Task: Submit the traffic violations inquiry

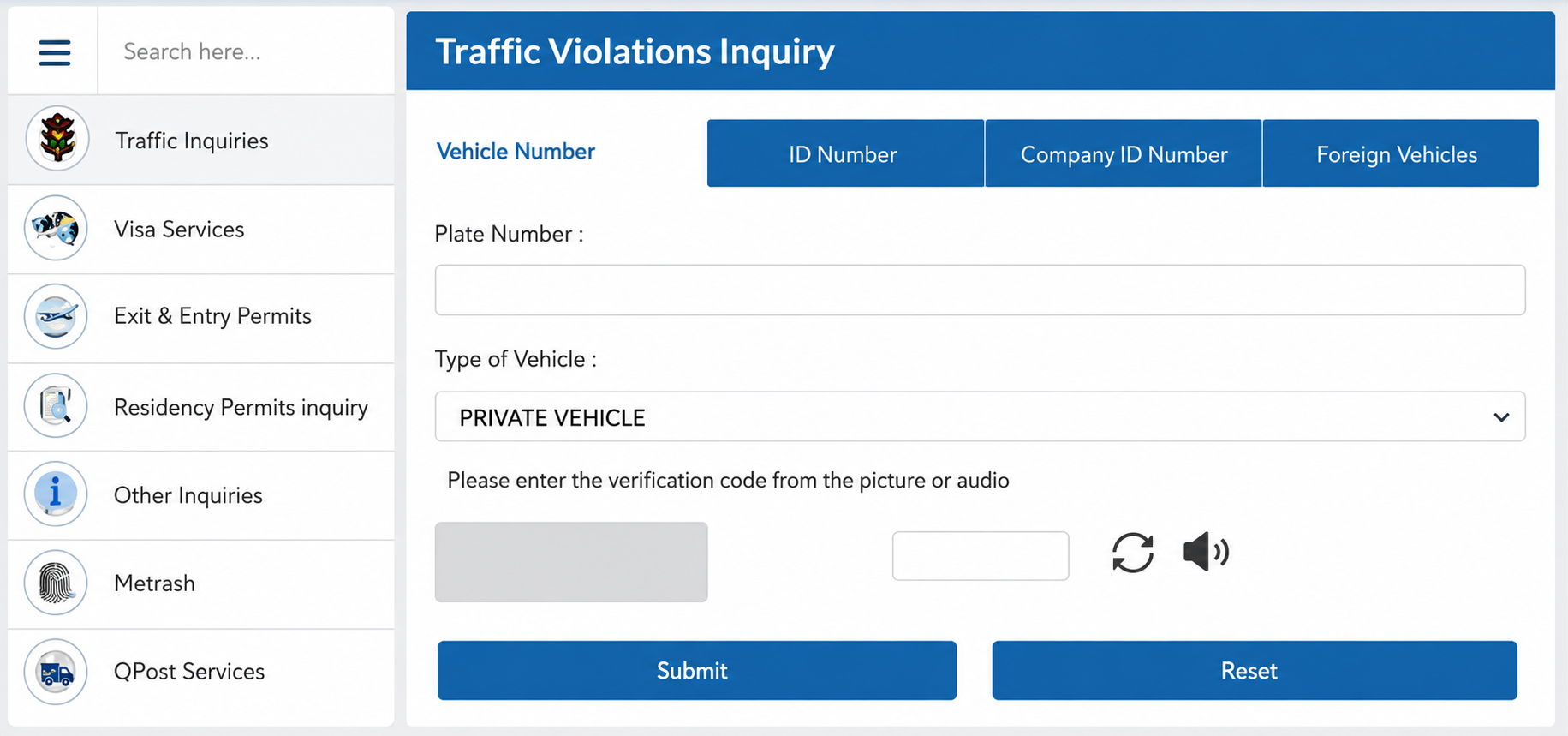Action: (697, 670)
